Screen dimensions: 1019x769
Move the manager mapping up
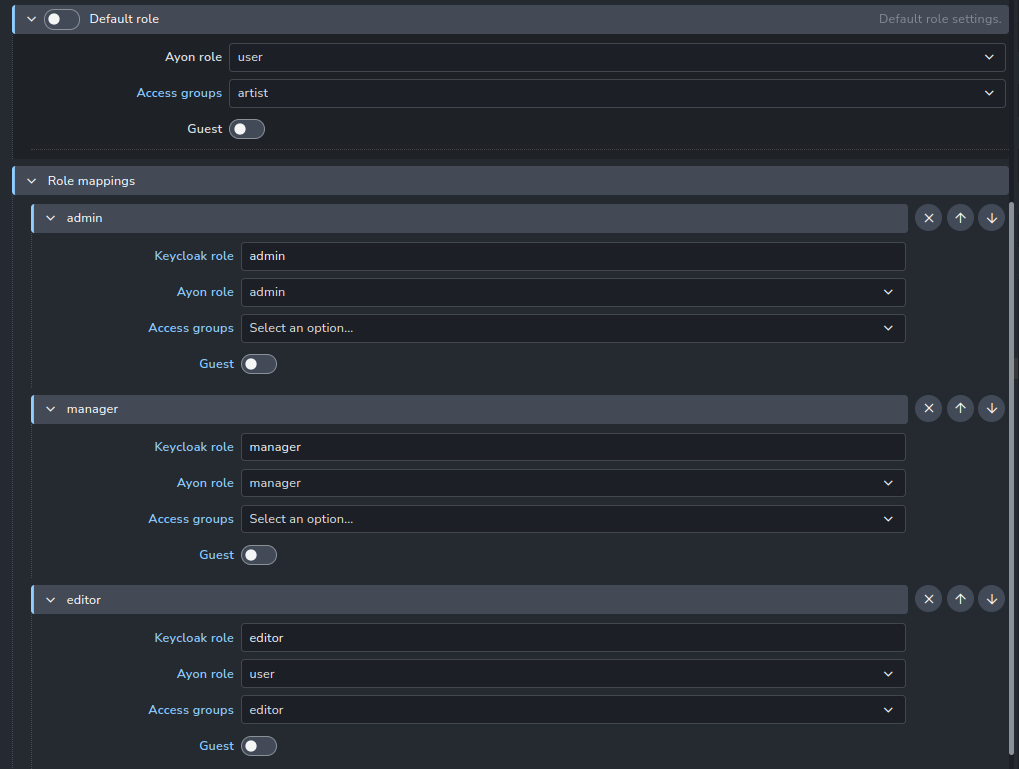tap(960, 408)
